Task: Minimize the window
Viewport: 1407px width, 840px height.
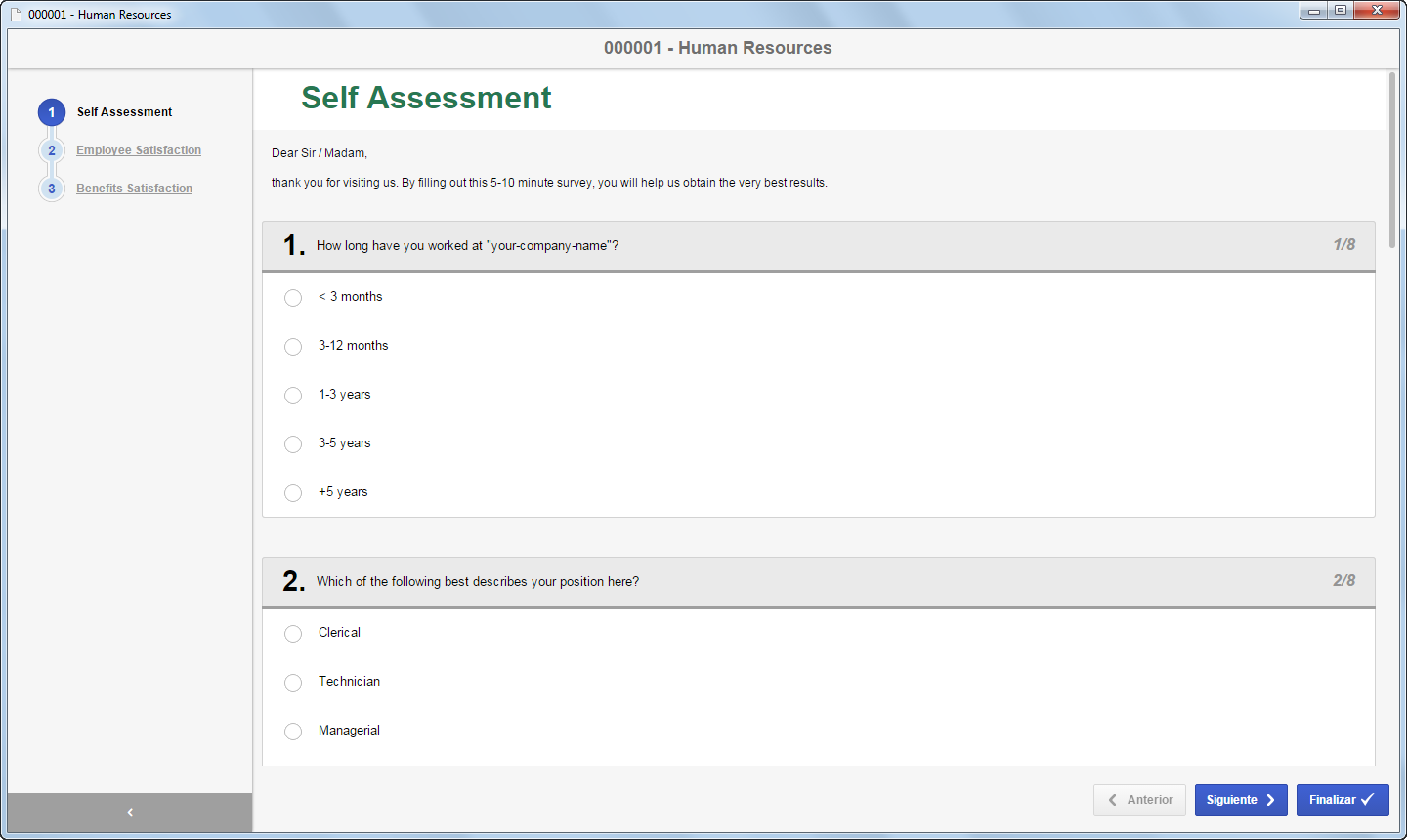Action: pyautogui.click(x=1314, y=10)
